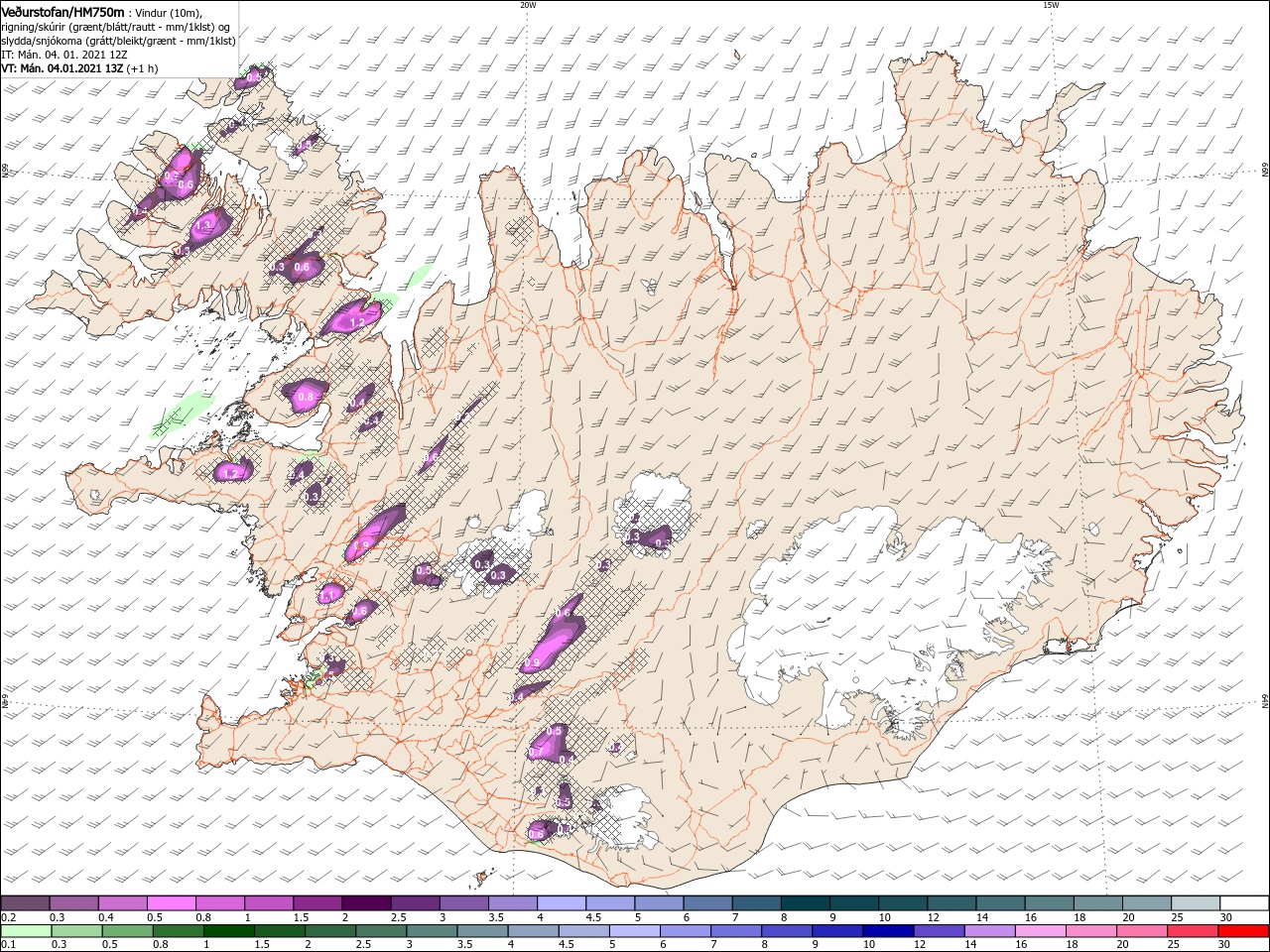
Task: Select the lower scale green swatch starting at 0.5
Action: [x=127, y=931]
